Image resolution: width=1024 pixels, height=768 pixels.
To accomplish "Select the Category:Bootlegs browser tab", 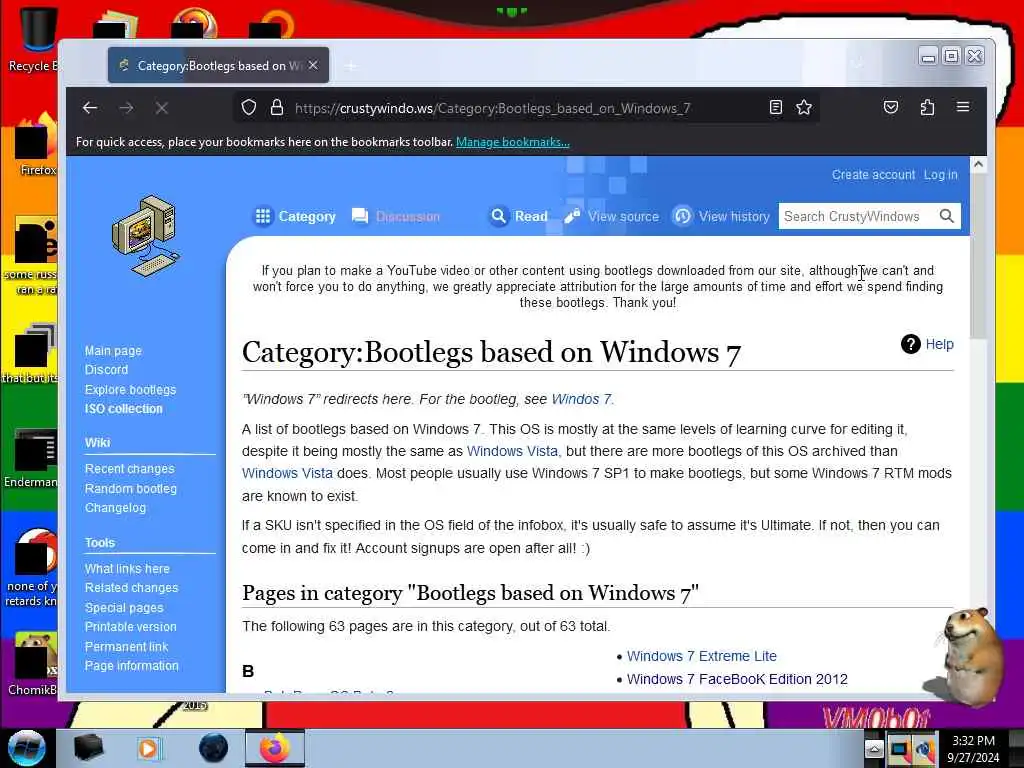I will 219,65.
